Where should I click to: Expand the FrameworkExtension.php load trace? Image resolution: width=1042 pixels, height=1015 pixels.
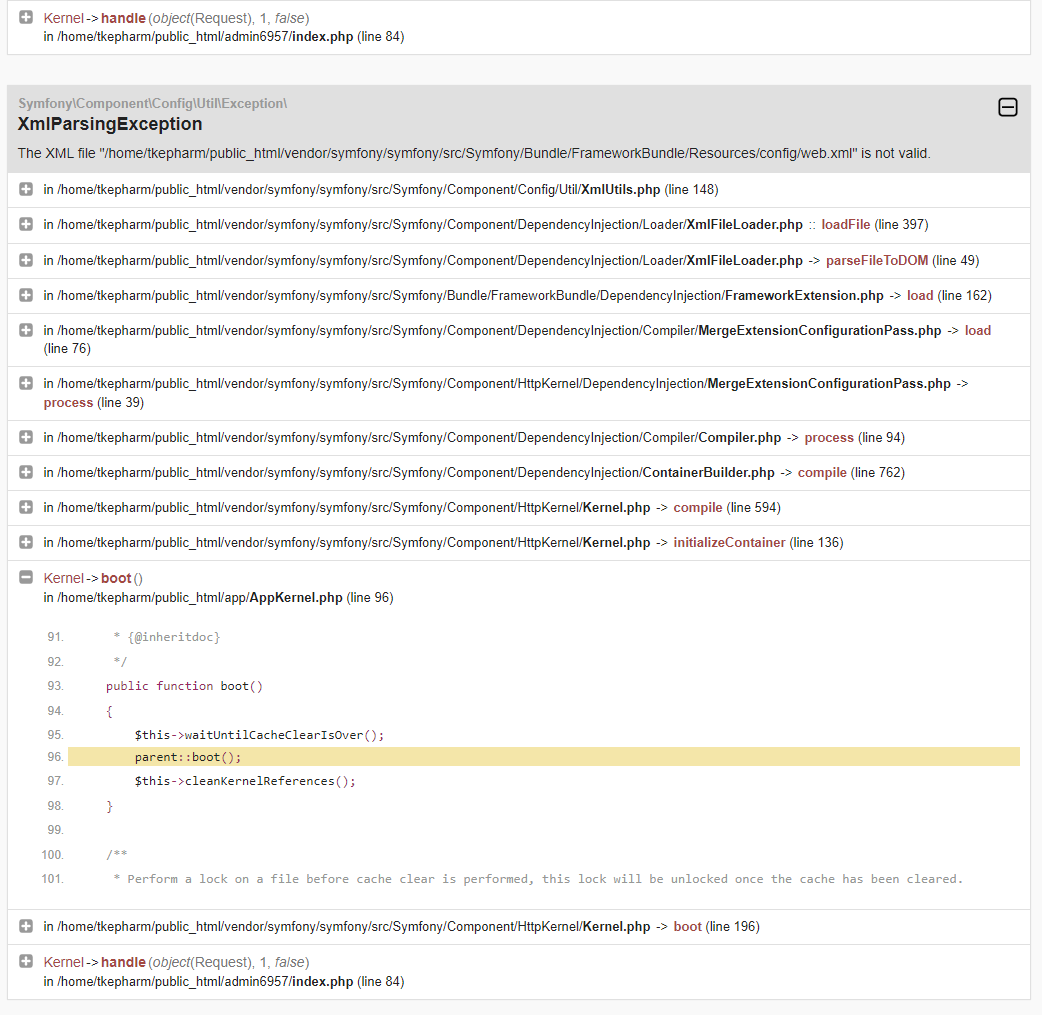26,294
